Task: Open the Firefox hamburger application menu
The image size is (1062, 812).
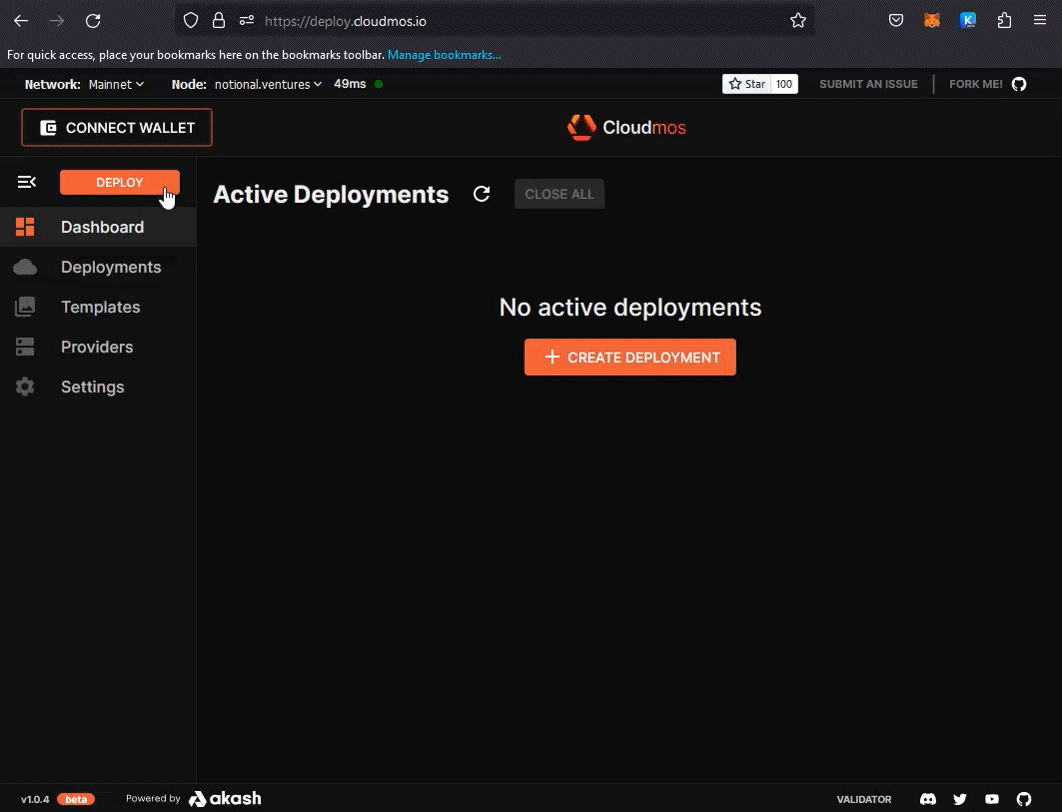Action: [x=1040, y=20]
